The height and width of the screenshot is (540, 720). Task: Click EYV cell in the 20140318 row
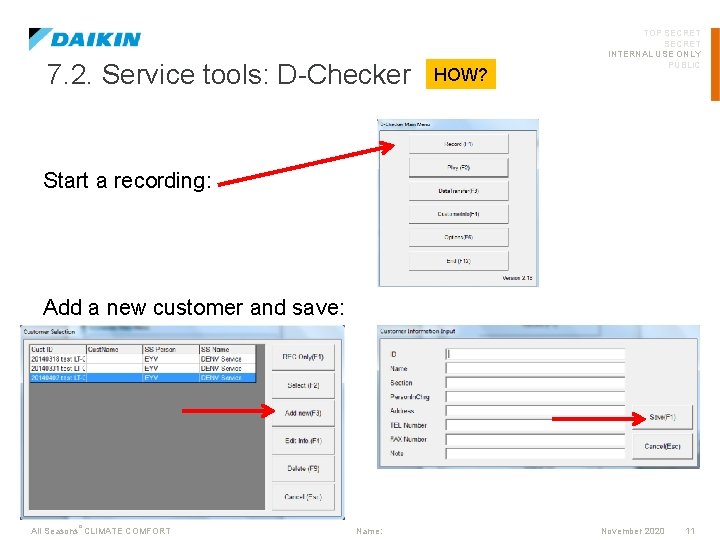coord(171,359)
